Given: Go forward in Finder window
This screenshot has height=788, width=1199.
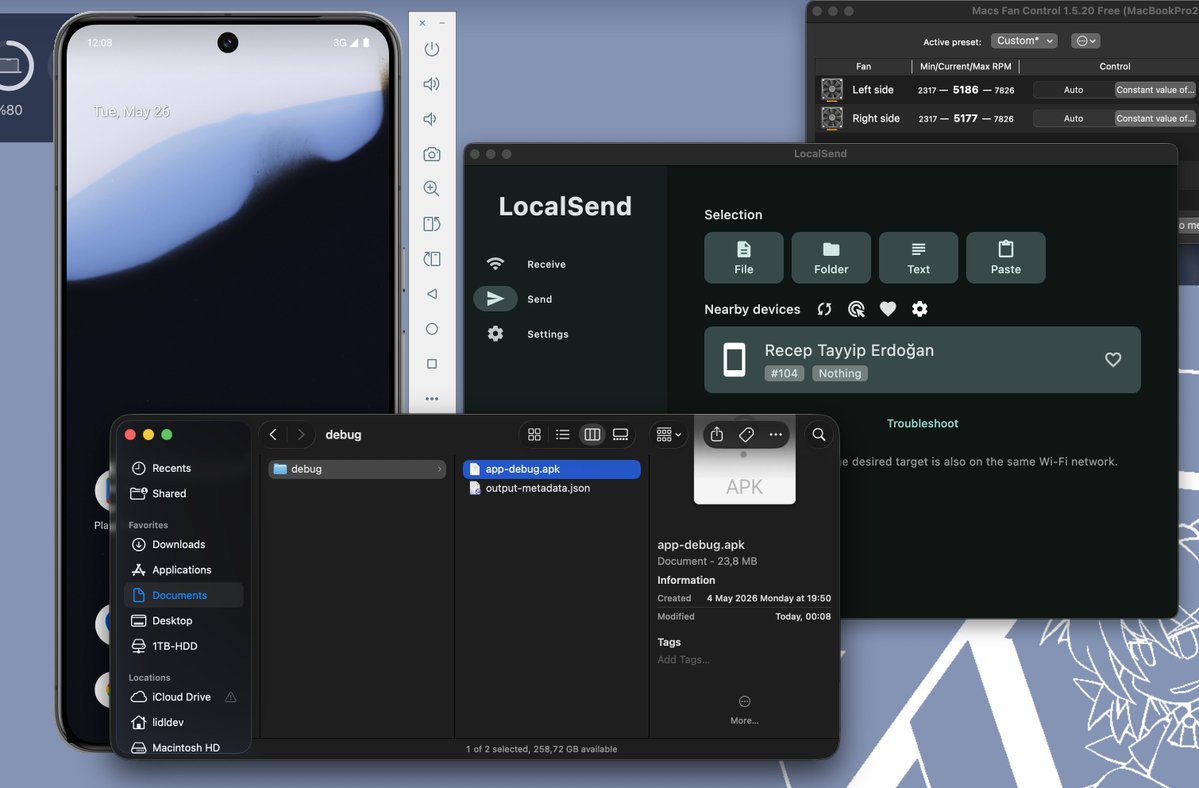Looking at the screenshot, I should pos(301,434).
